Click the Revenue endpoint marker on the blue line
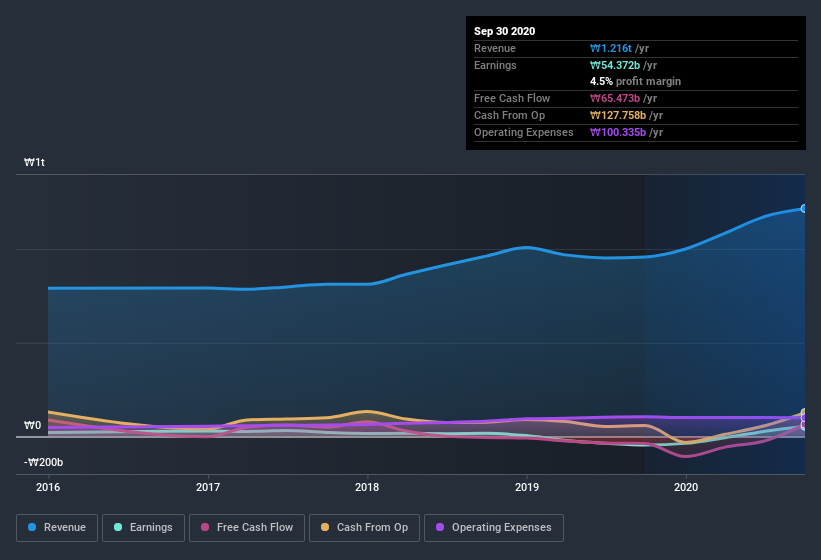 pyautogui.click(x=803, y=209)
